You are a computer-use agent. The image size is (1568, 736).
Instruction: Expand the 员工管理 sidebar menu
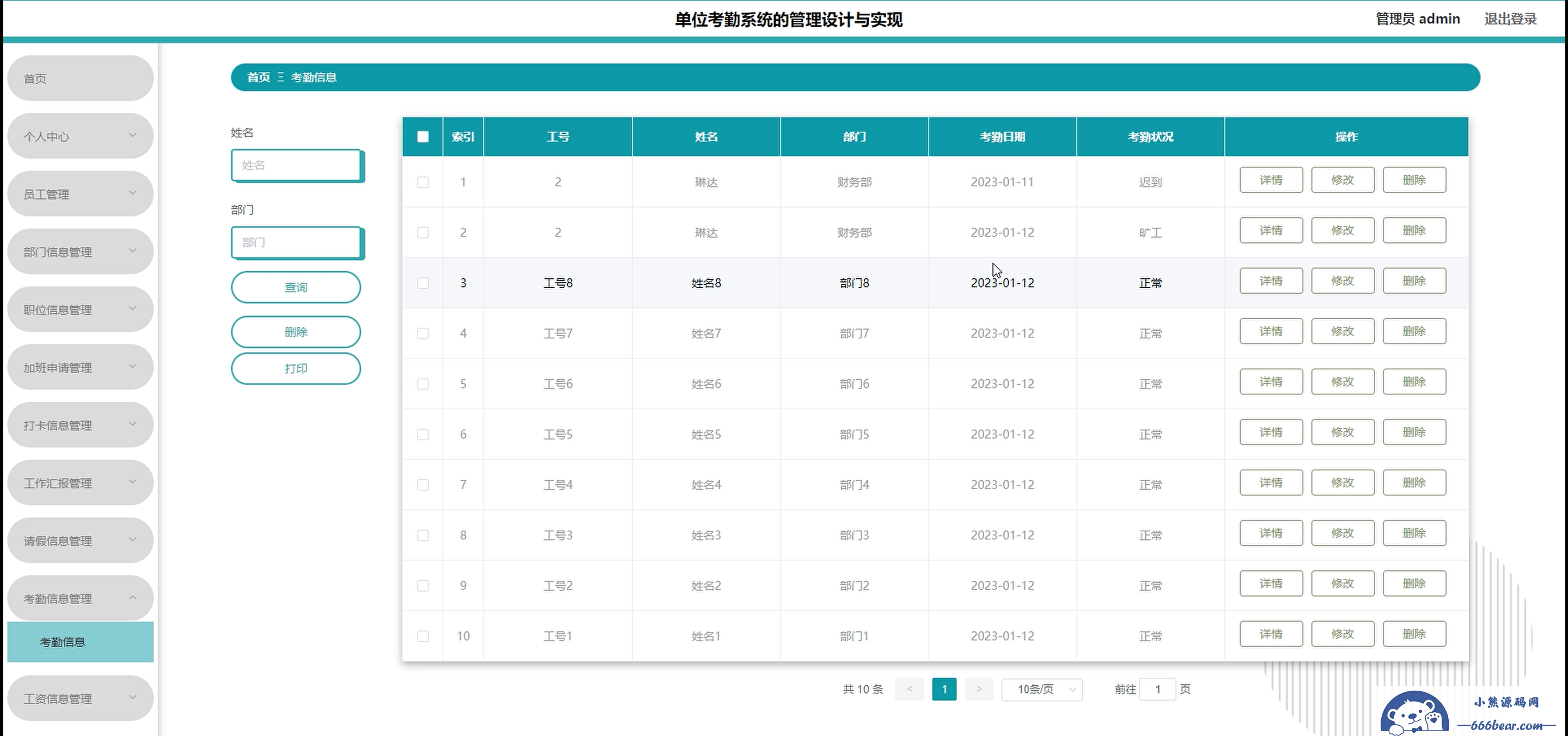[x=81, y=194]
